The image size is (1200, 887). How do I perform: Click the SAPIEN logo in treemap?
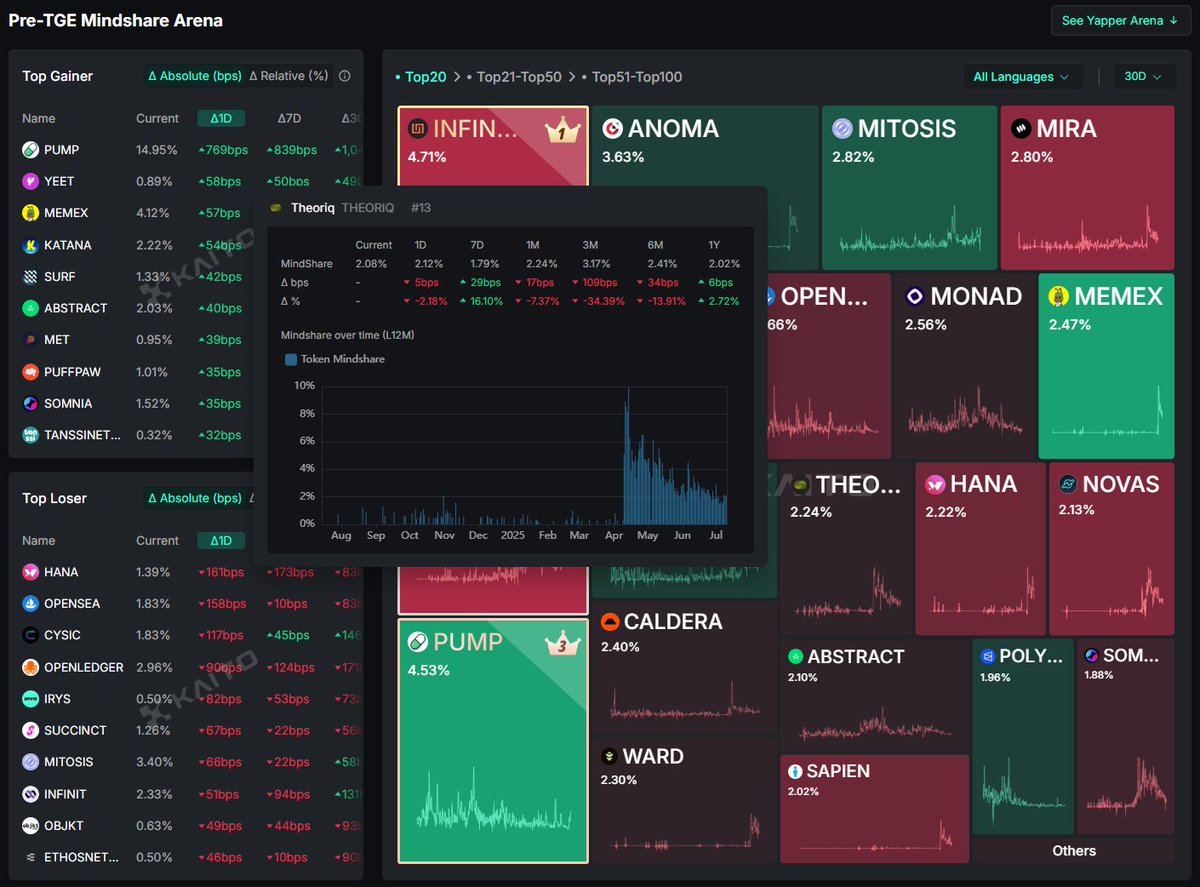coord(795,771)
